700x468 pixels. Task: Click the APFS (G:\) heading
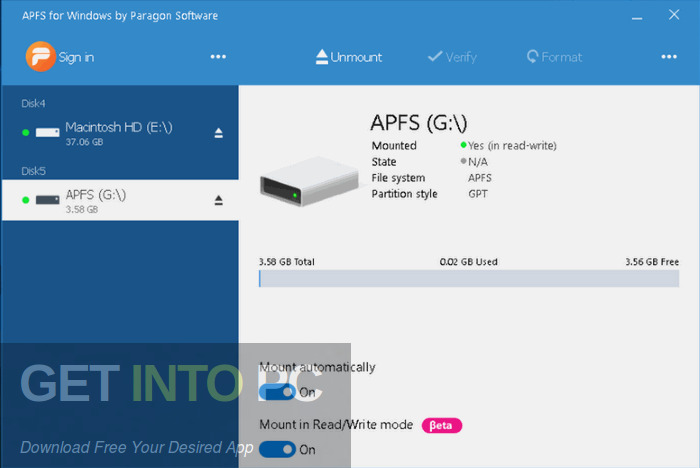[x=419, y=123]
